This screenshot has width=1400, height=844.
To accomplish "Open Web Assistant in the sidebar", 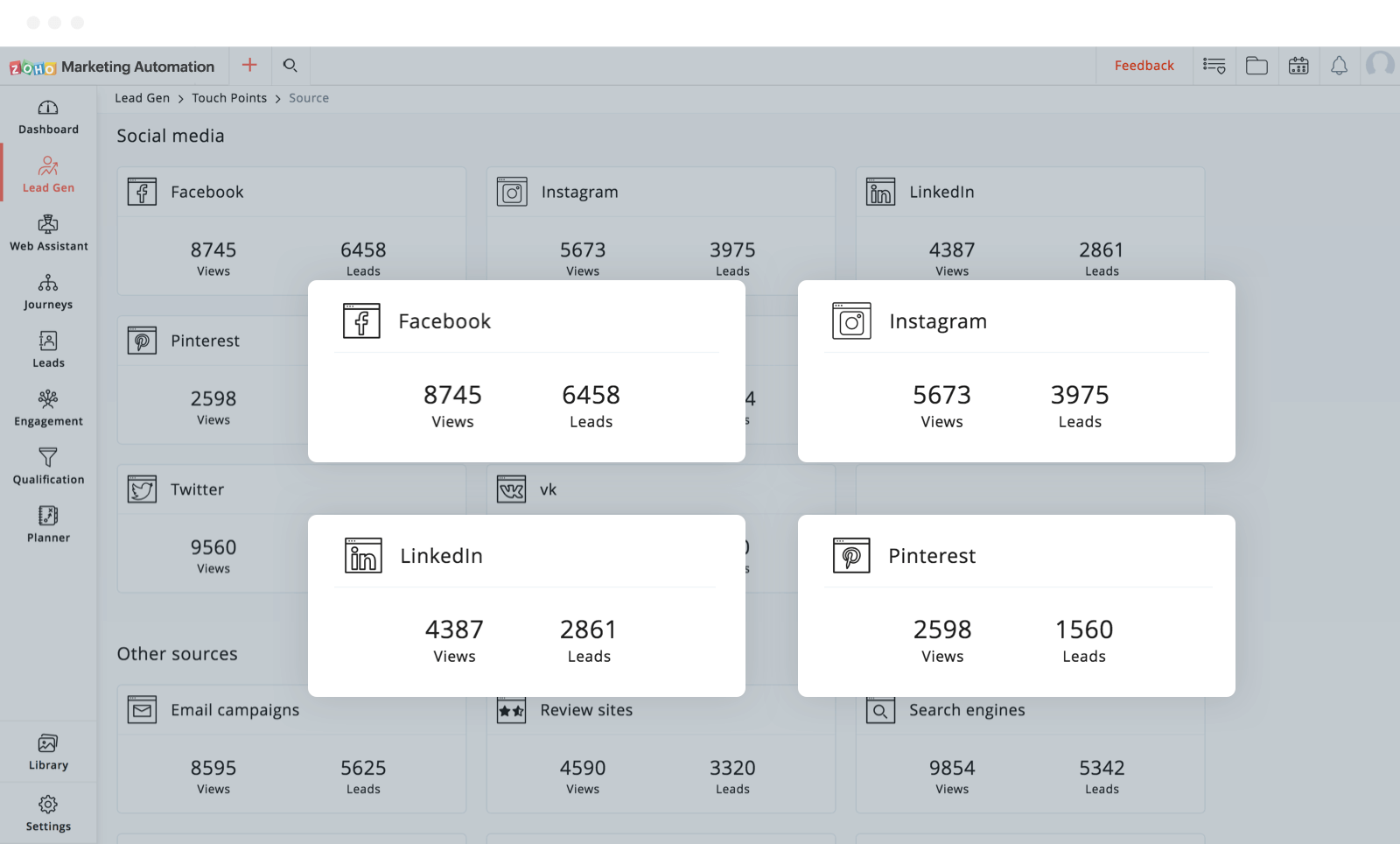I will coord(48,234).
